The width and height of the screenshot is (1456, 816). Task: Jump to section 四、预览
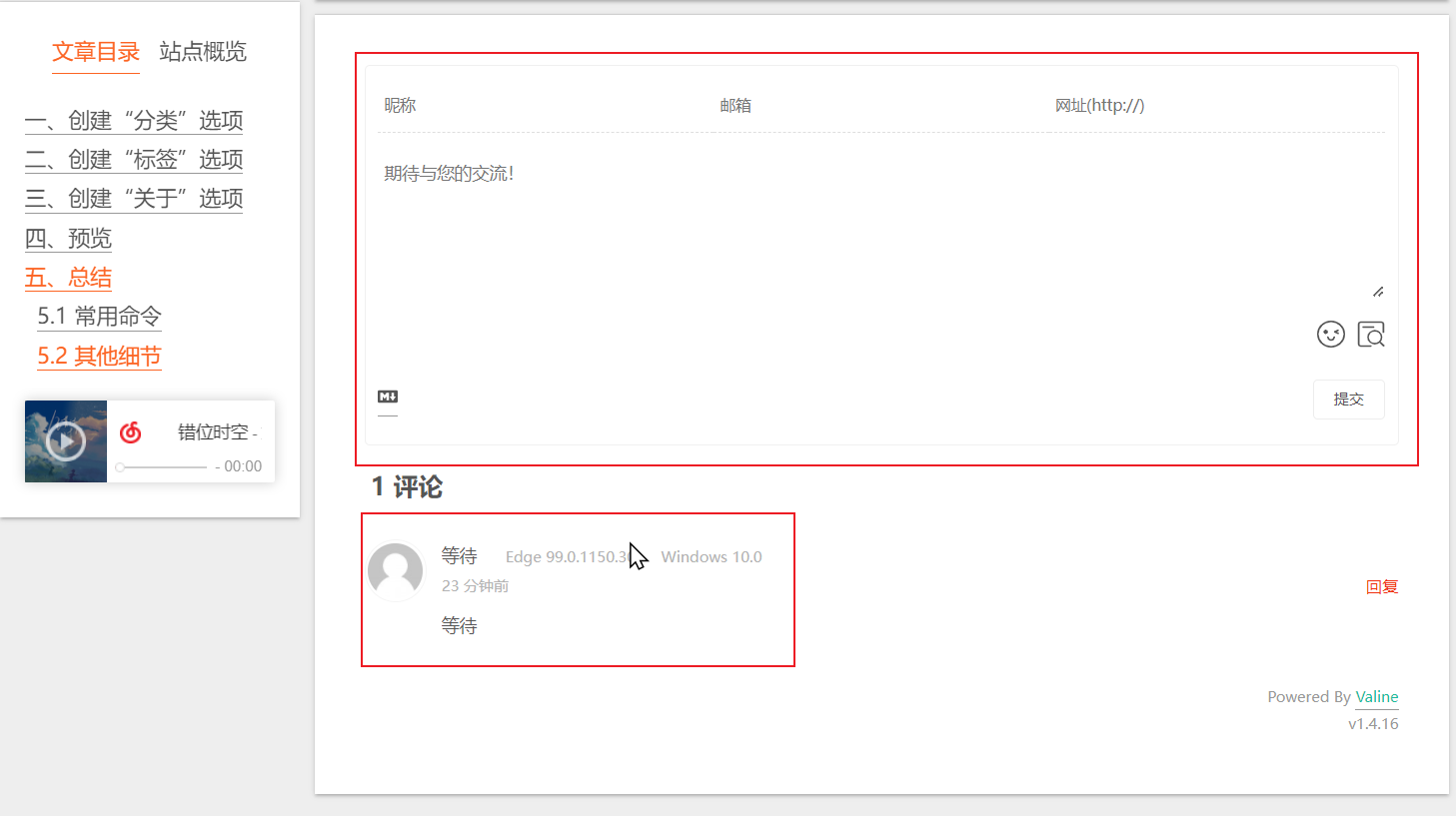(x=67, y=238)
